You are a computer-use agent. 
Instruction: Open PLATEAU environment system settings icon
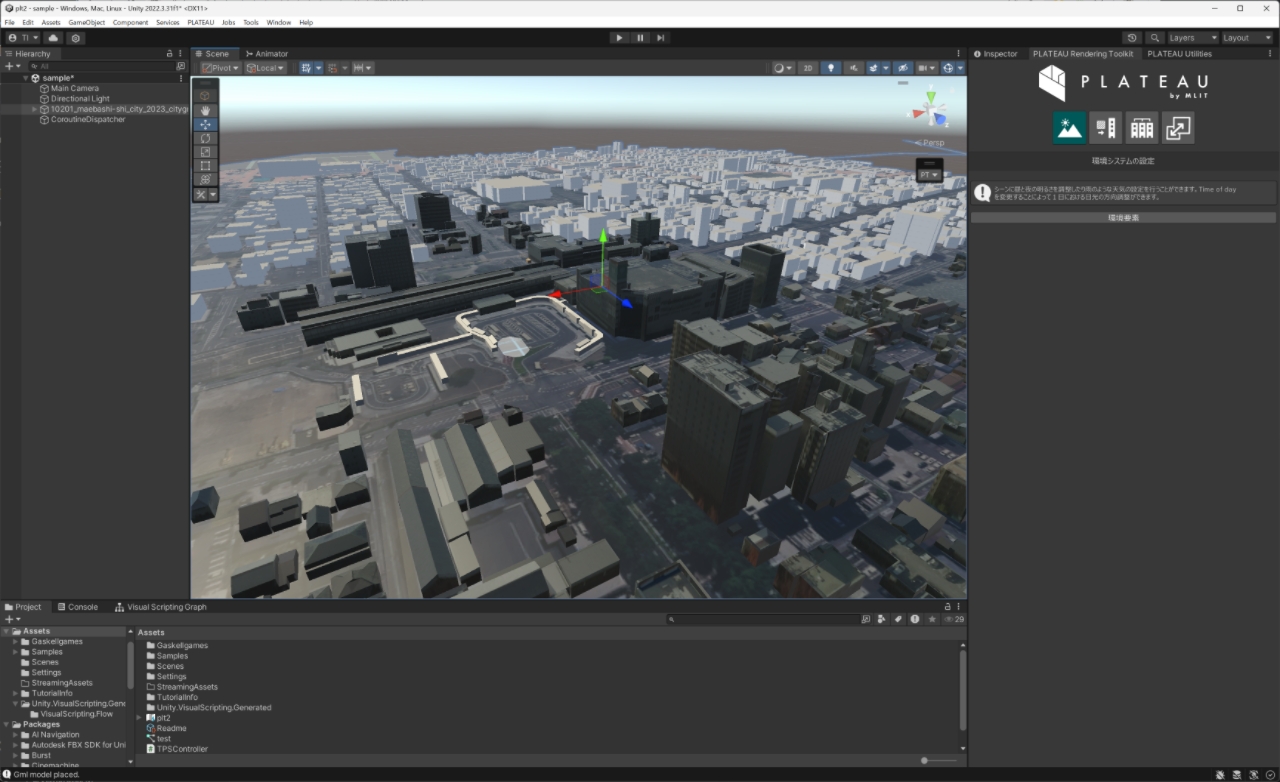(x=1069, y=128)
